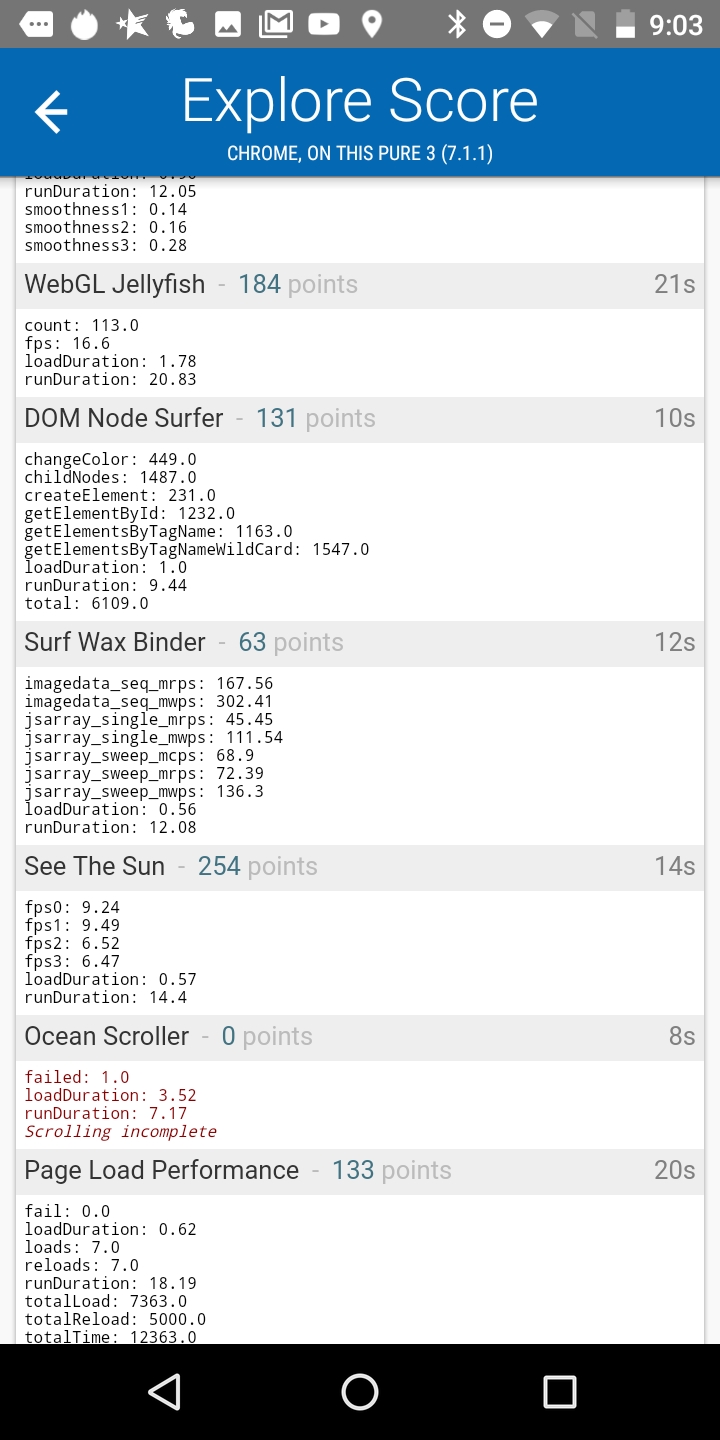The image size is (720, 1440).
Task: Collapse the WebGL Jellyfish result section
Action: point(360,285)
